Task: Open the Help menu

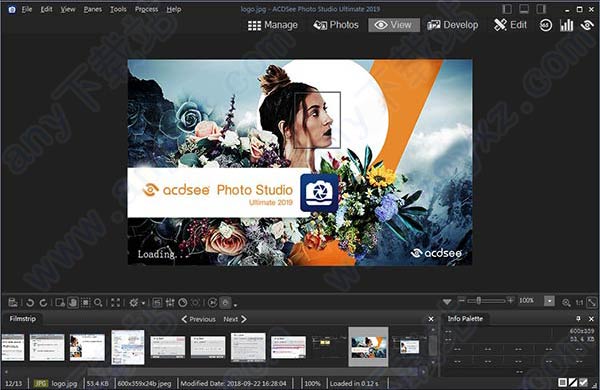Action: click(174, 9)
